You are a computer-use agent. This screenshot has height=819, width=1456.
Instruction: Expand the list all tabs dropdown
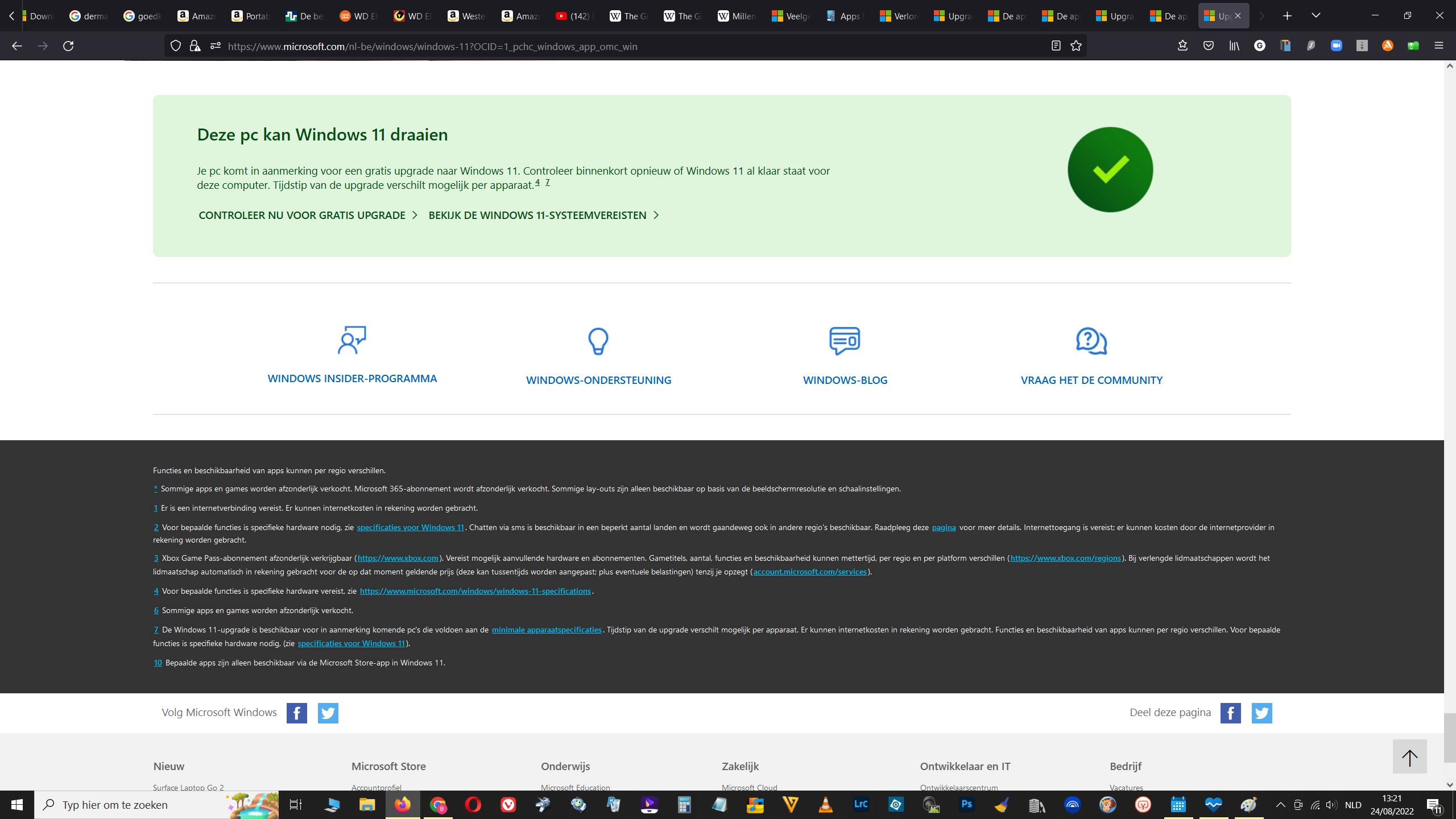click(1316, 15)
